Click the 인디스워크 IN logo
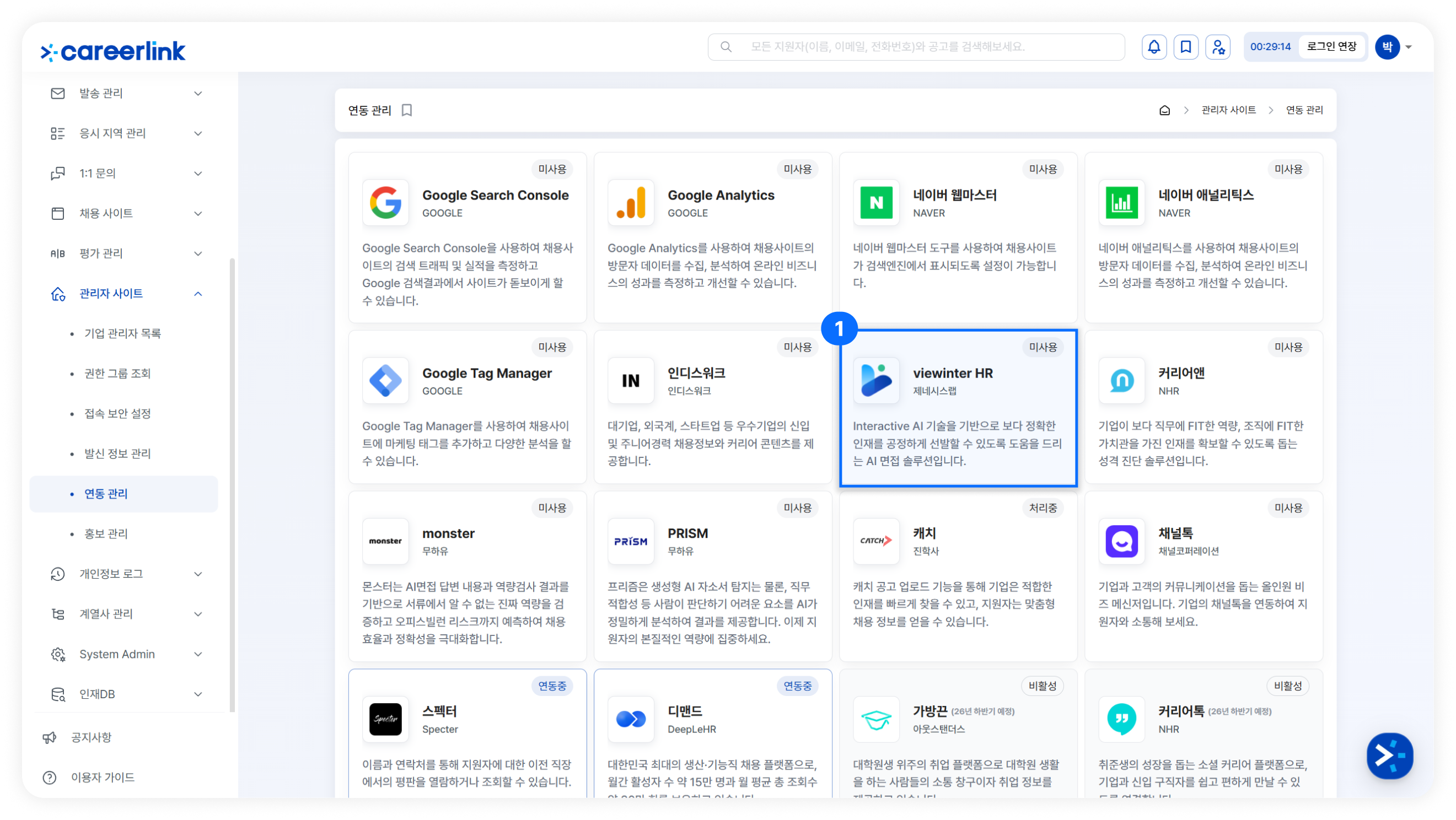Viewport: 1456px width, 820px height. coord(631,380)
